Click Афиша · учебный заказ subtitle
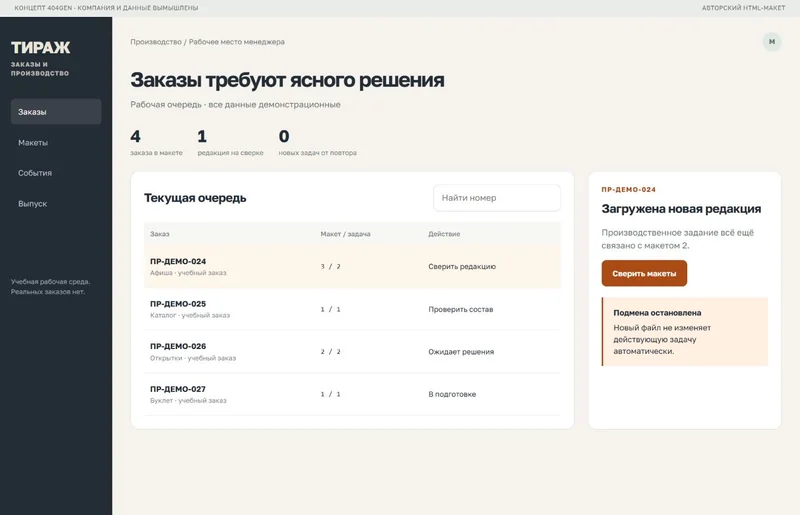 point(188,273)
